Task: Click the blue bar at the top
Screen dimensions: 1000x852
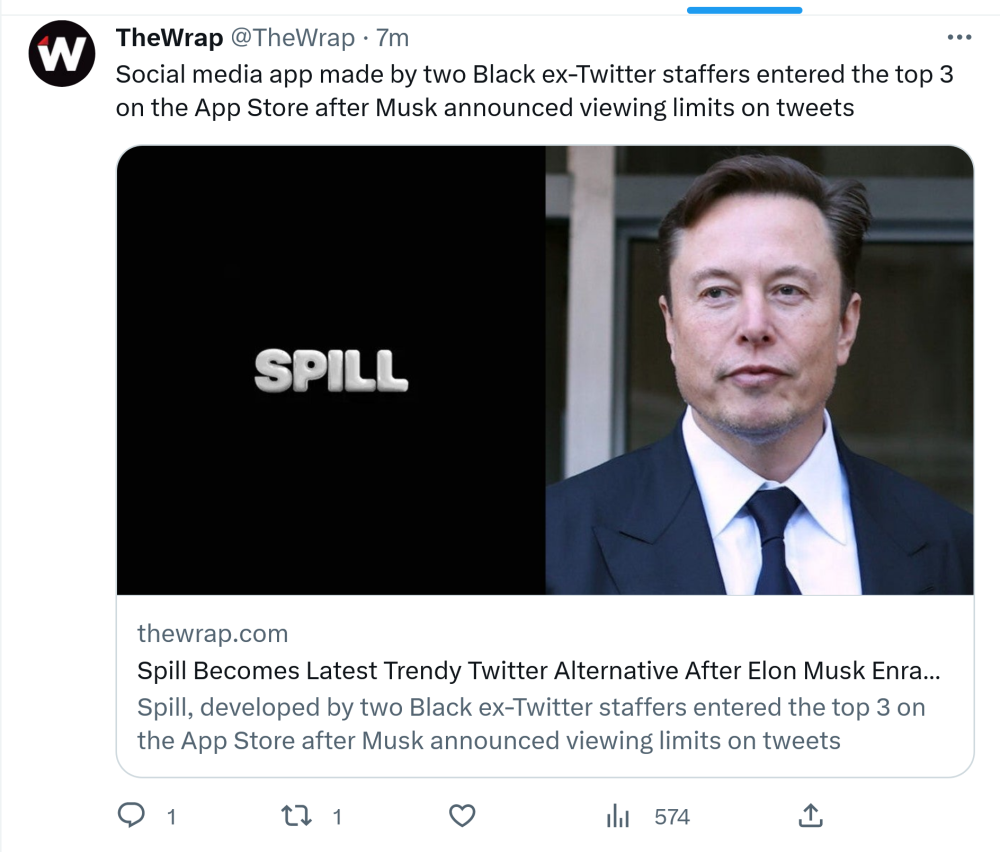Action: pos(744,10)
